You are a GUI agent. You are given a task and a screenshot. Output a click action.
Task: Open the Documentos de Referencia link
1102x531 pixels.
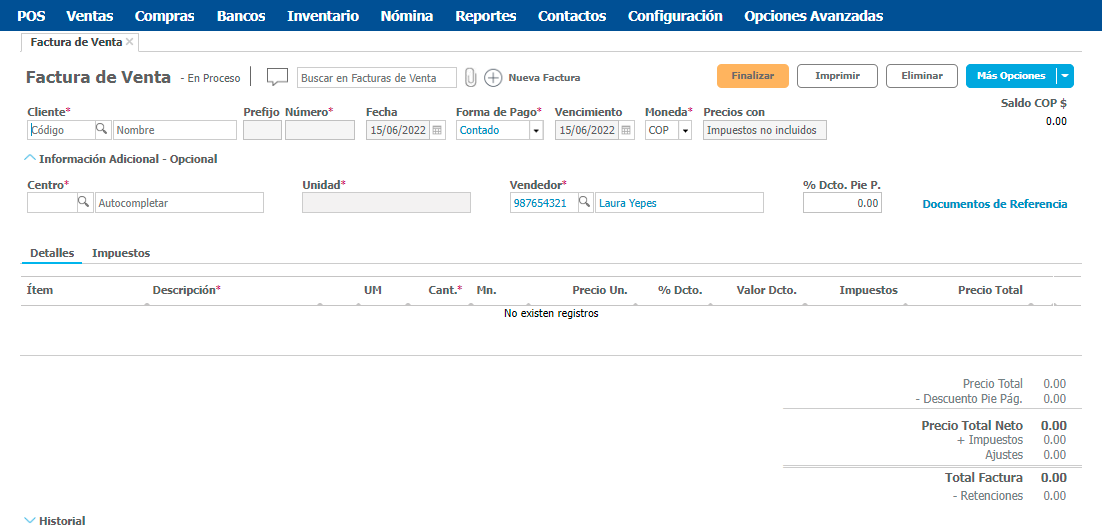point(994,204)
